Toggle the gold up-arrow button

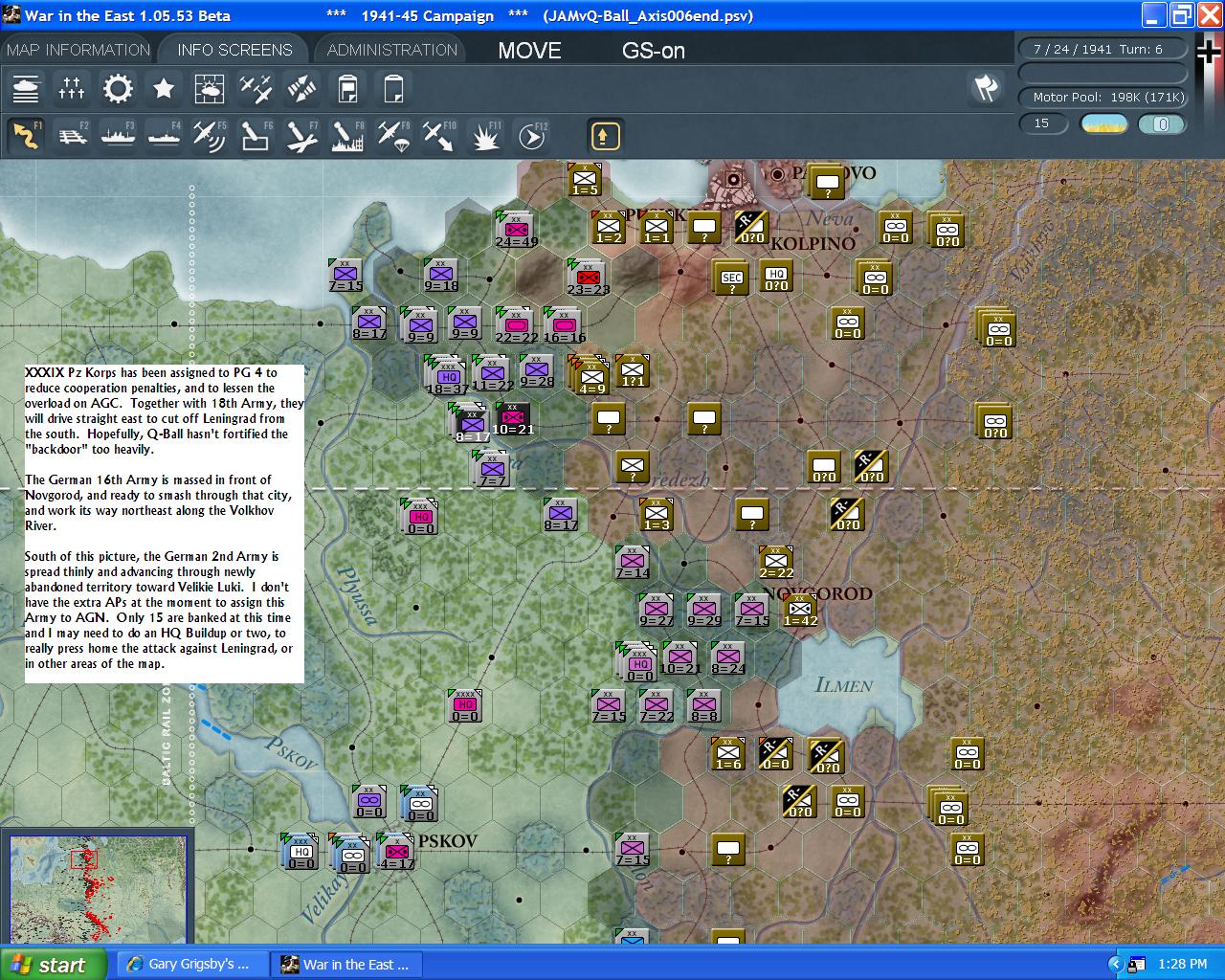(604, 136)
